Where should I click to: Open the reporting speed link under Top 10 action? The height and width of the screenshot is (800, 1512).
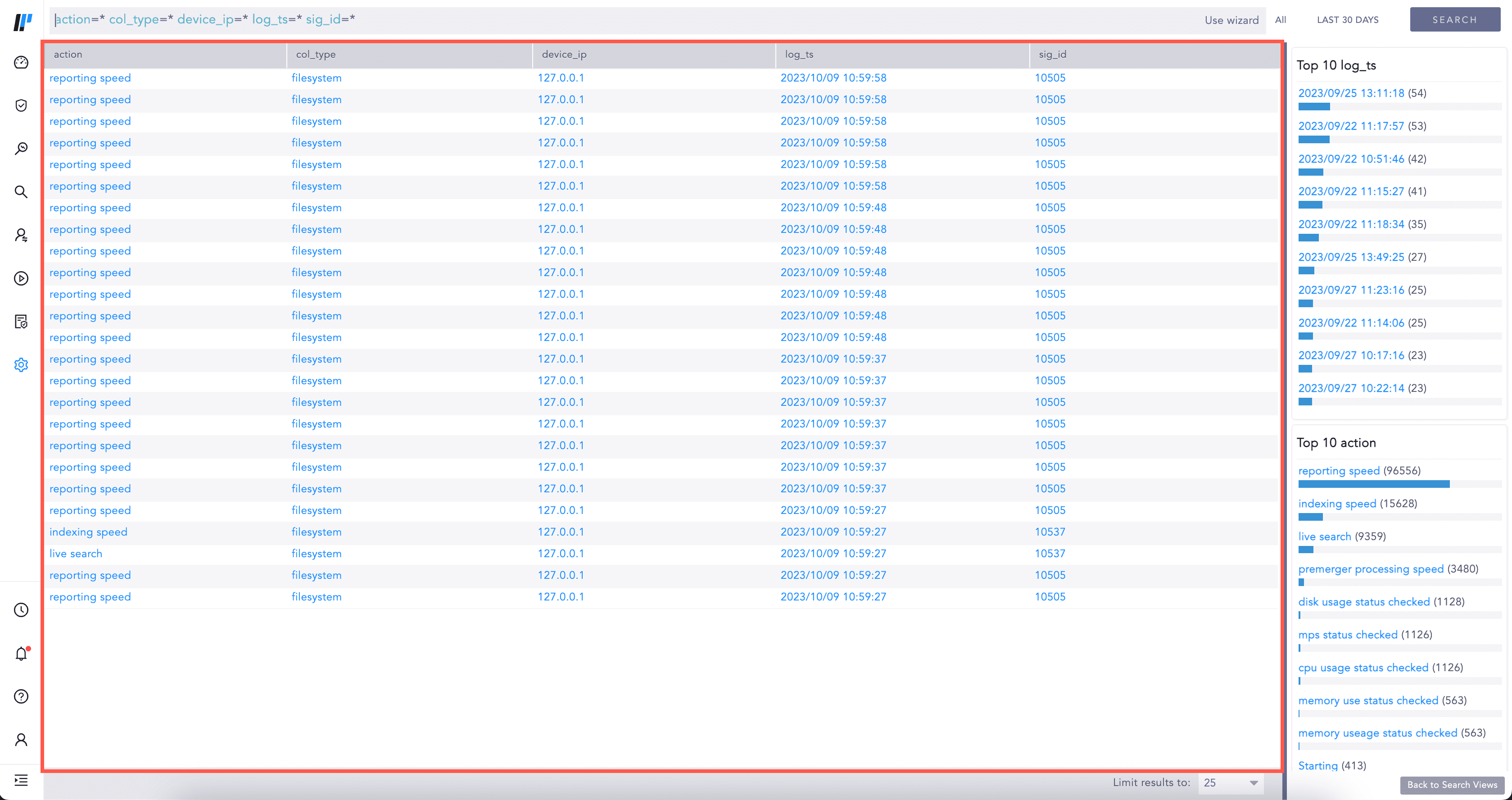click(1340, 470)
